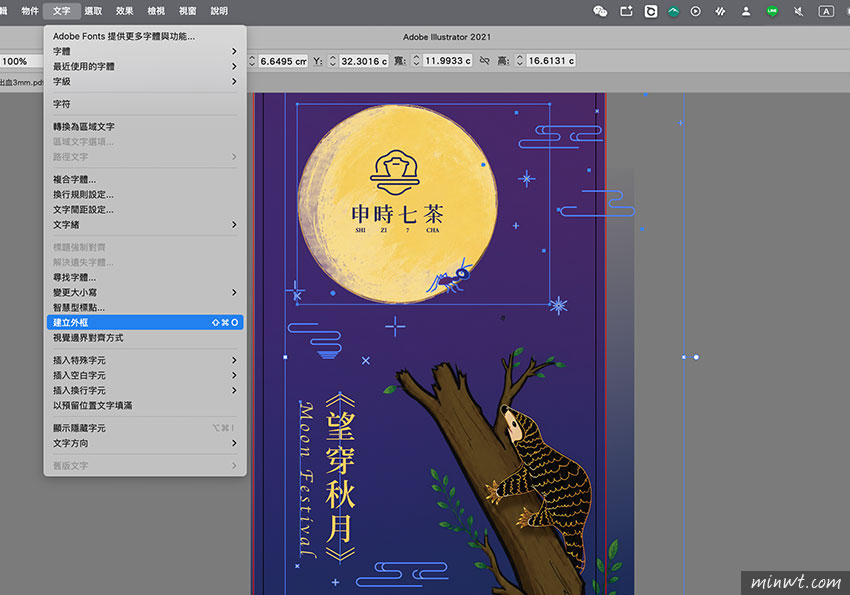Open the 視窗 menu
Screen dimensions: 850x595
tap(188, 11)
